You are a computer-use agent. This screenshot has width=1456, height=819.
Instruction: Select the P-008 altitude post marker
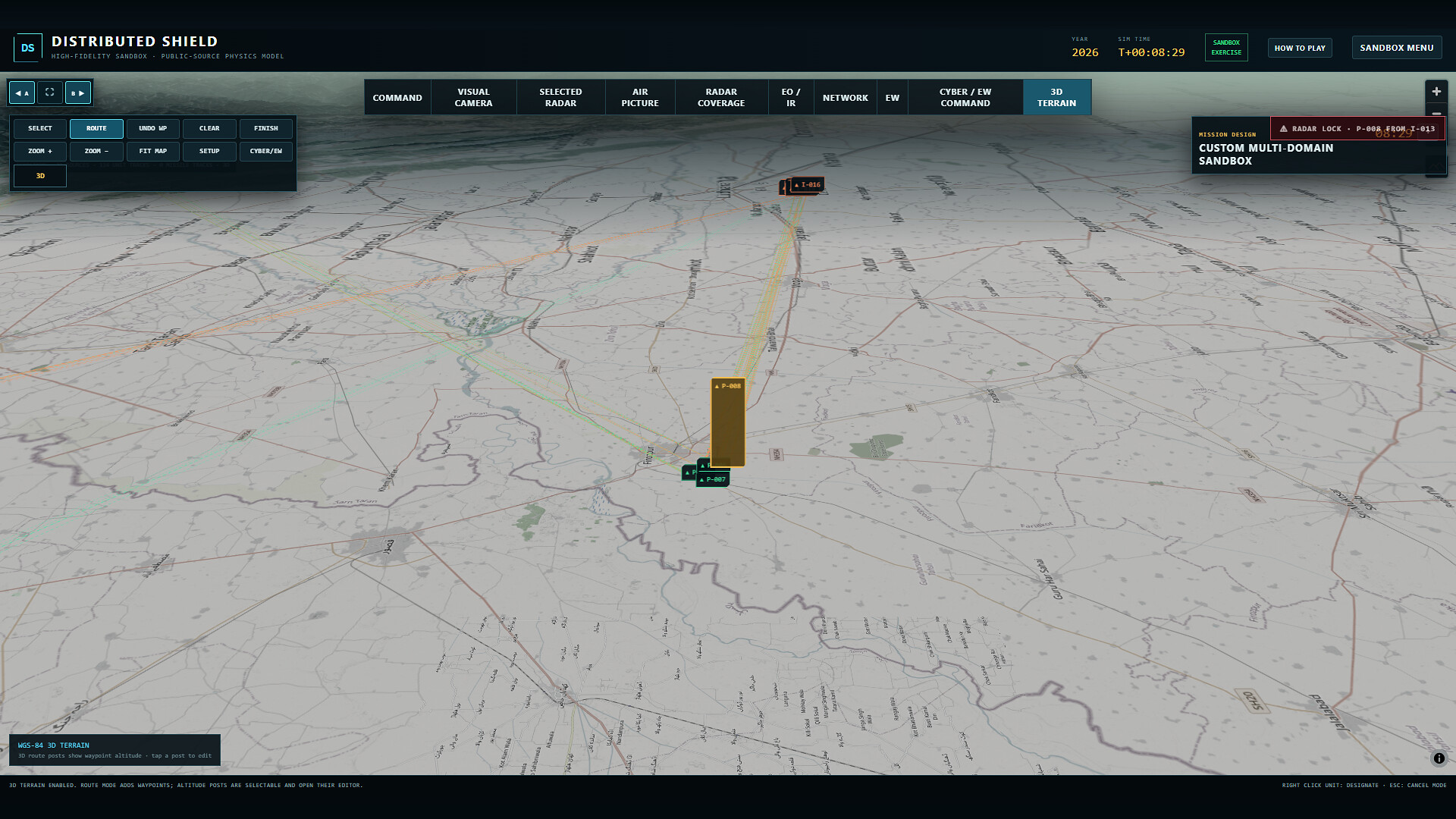728,422
